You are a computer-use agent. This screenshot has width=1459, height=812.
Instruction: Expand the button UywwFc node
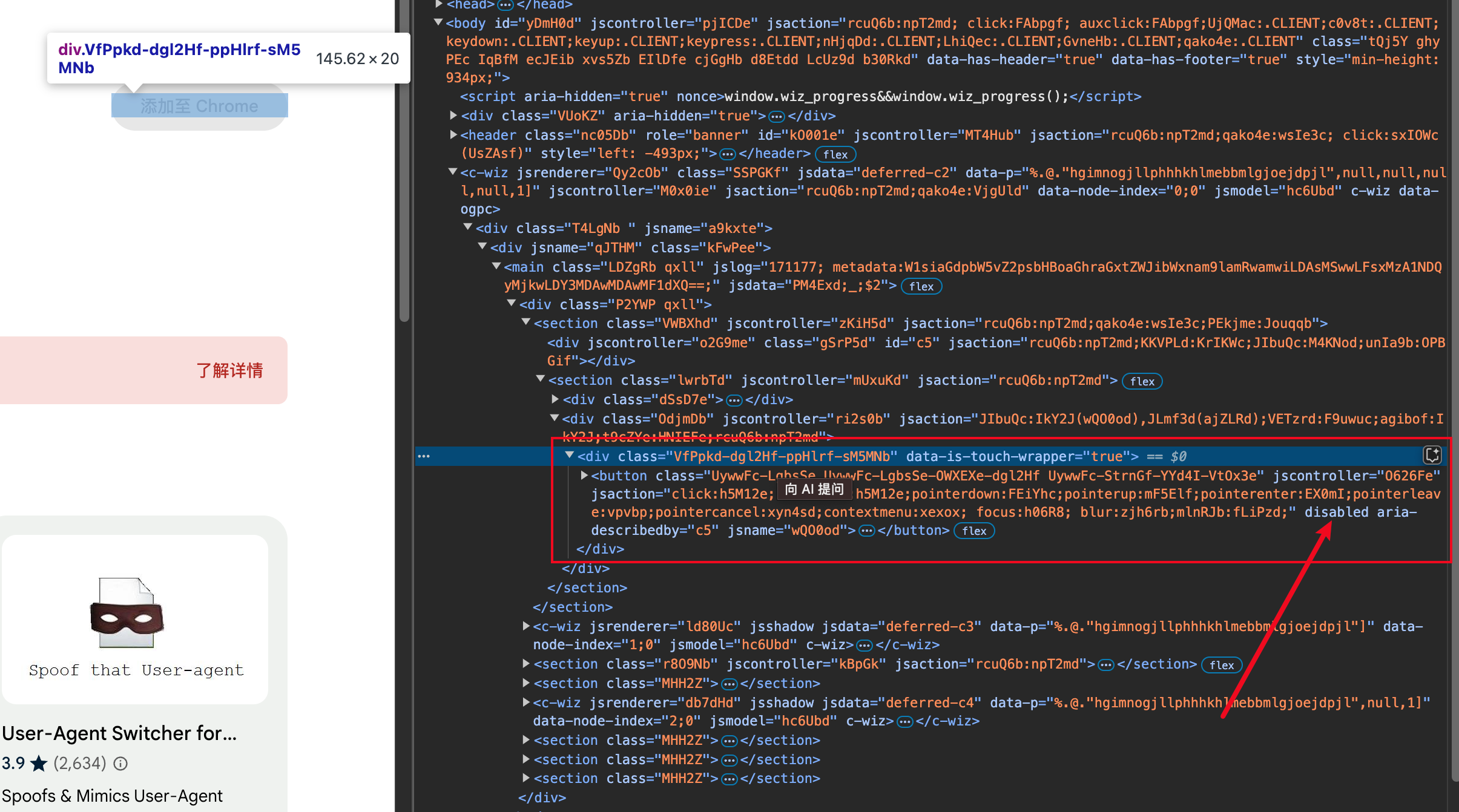[x=584, y=476]
